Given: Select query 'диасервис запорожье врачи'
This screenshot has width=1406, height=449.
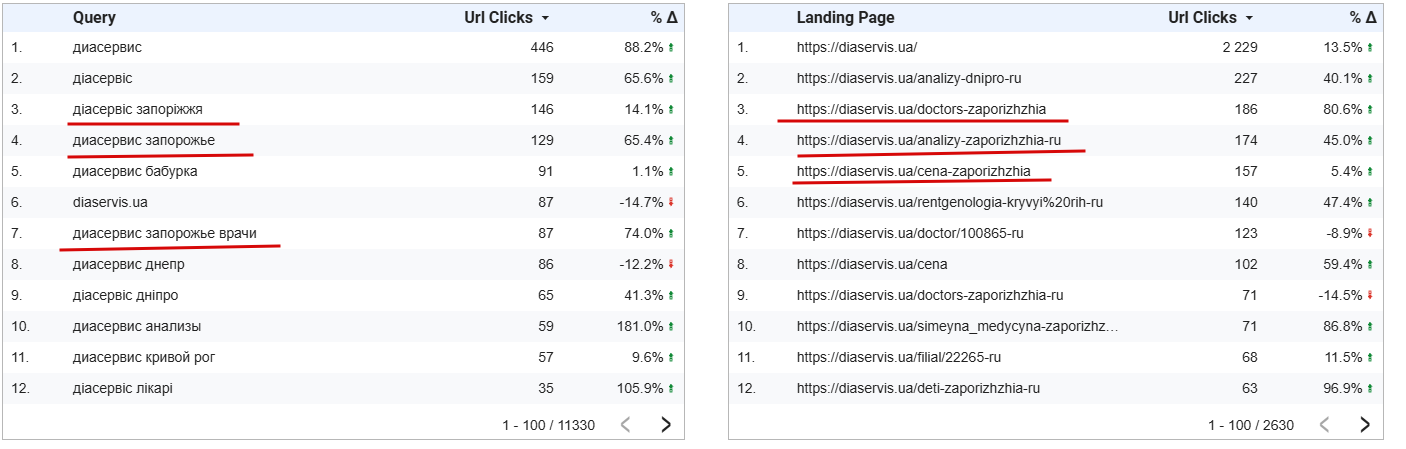Looking at the screenshot, I should (165, 233).
